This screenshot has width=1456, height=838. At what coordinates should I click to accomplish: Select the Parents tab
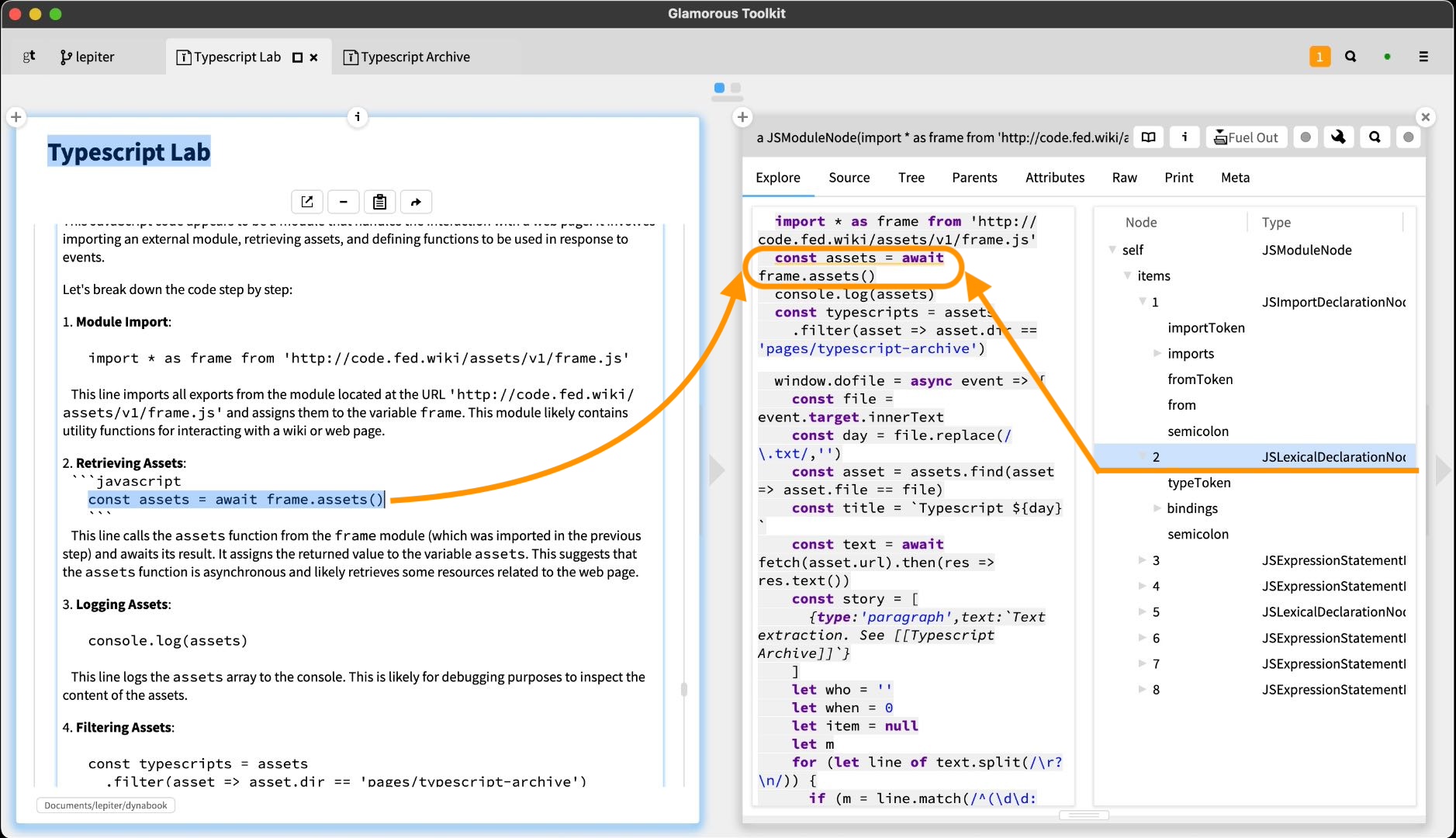click(974, 178)
